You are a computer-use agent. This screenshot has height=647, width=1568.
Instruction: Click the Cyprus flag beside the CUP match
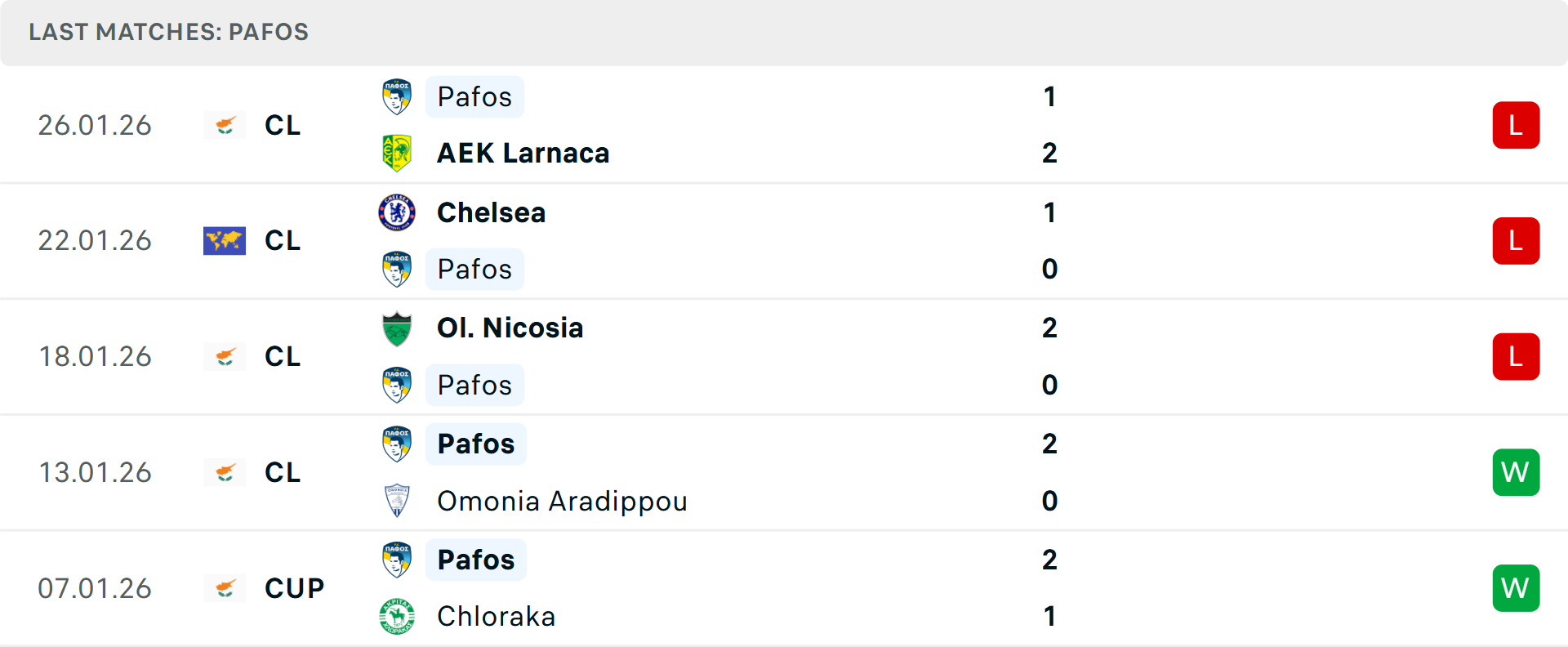[225, 588]
